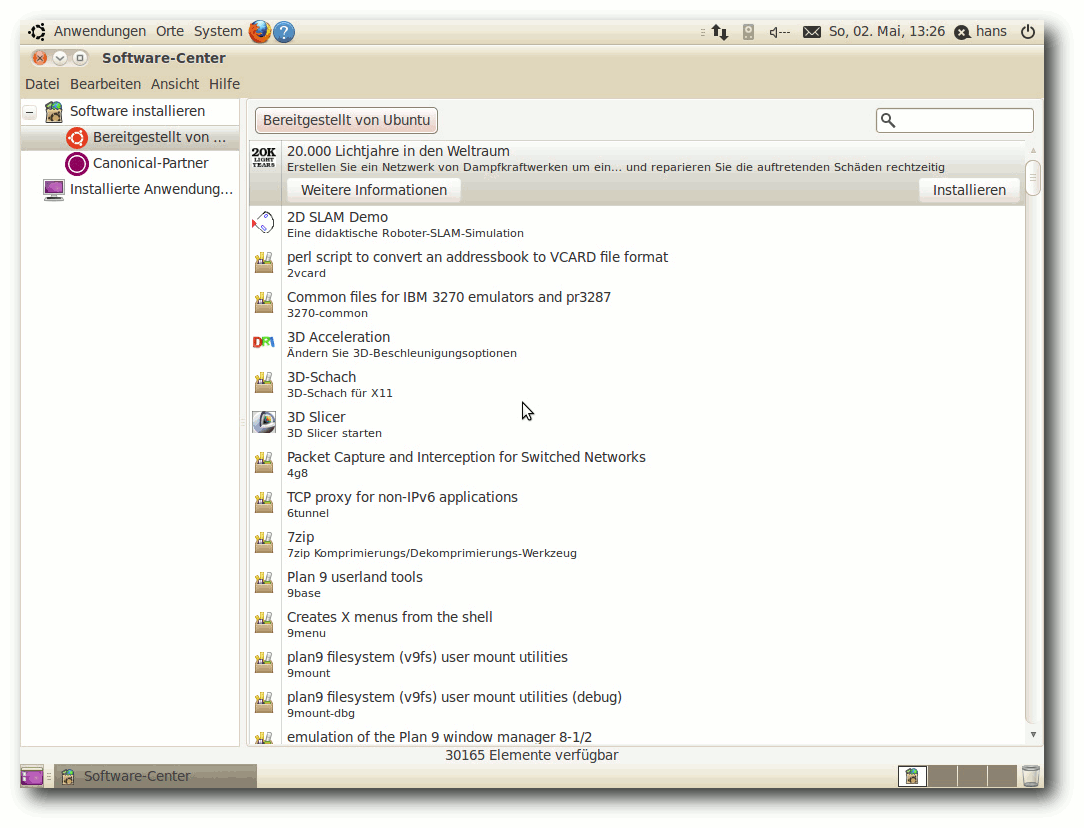Click the 3D Acceleration DRI icon
This screenshot has height=828, width=1084.
(x=263, y=342)
